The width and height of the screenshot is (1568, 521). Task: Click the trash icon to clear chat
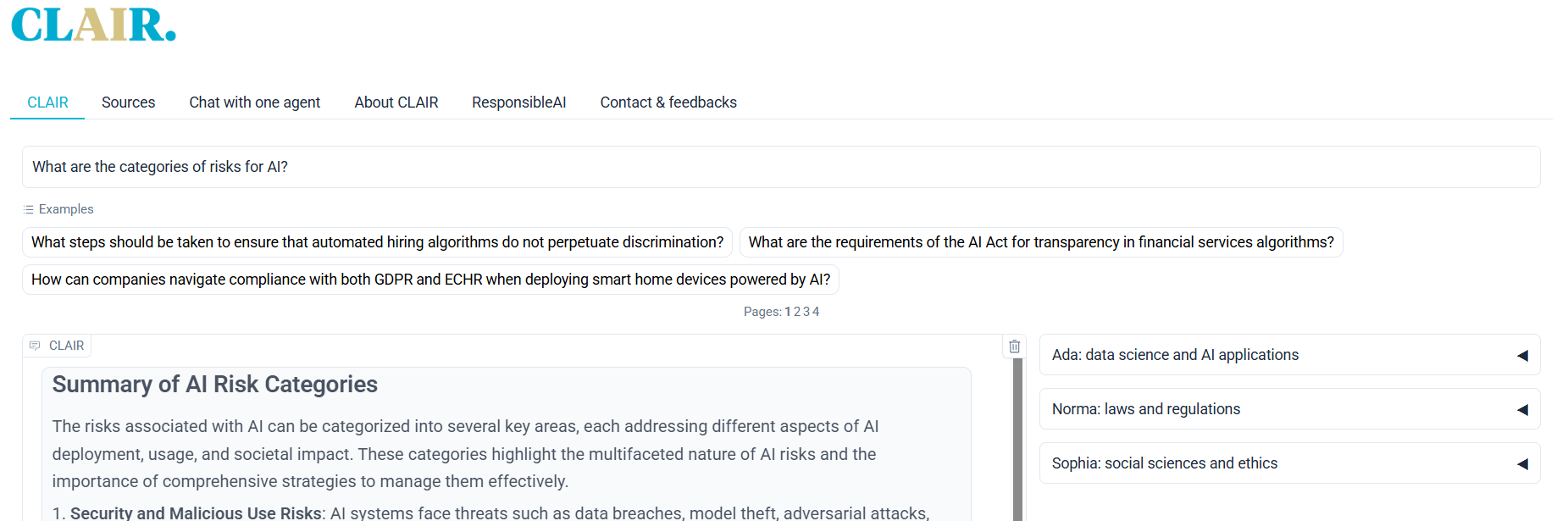click(x=1014, y=346)
